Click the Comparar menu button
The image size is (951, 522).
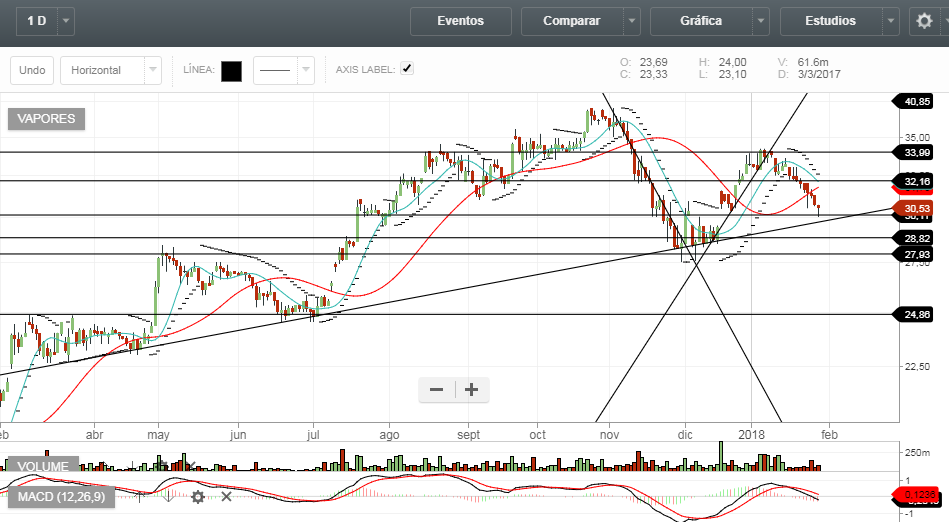point(572,21)
